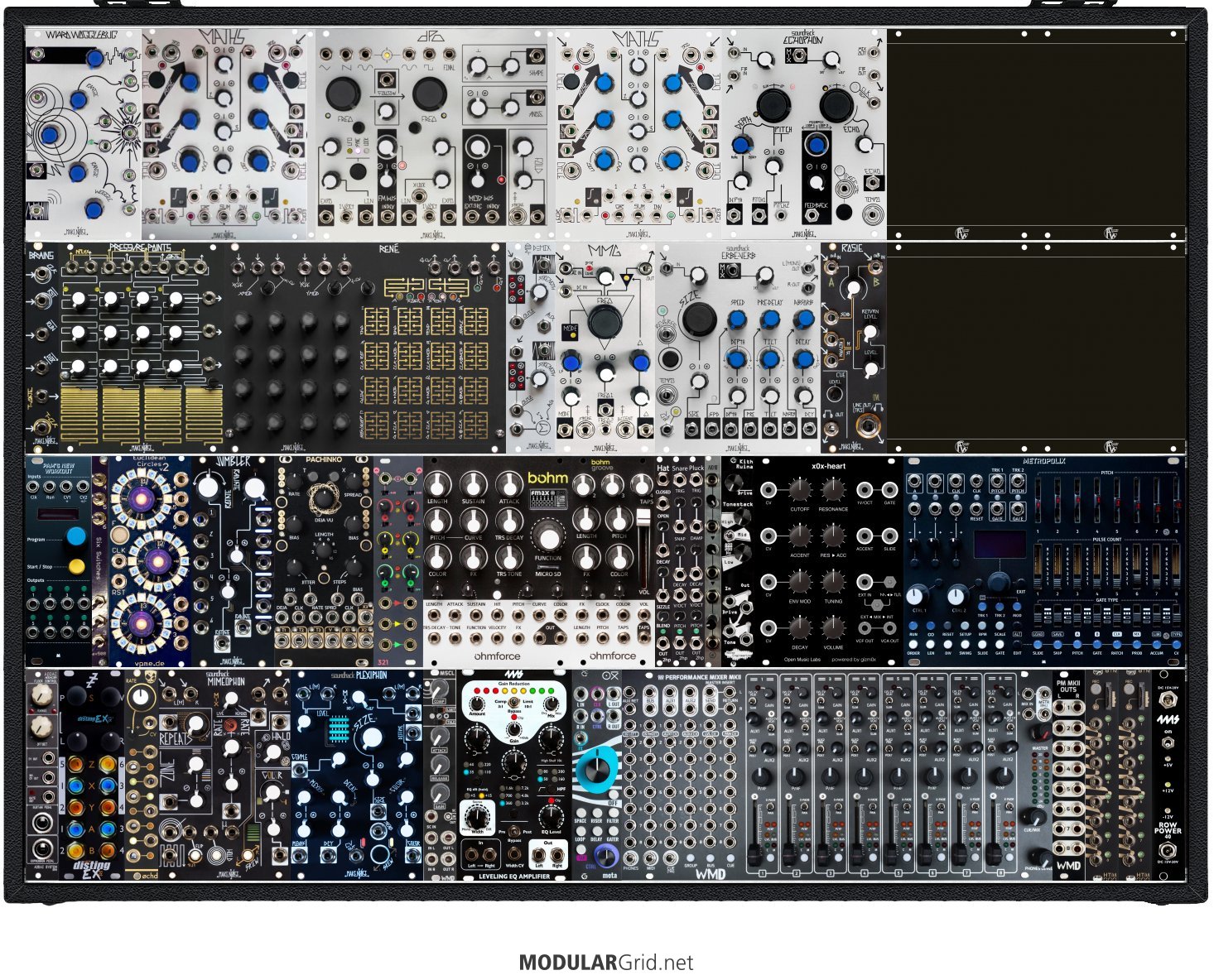The width and height of the screenshot is (1214, 980).
Task: Click the Pachinko DEJA VU knob
Action: (x=324, y=498)
